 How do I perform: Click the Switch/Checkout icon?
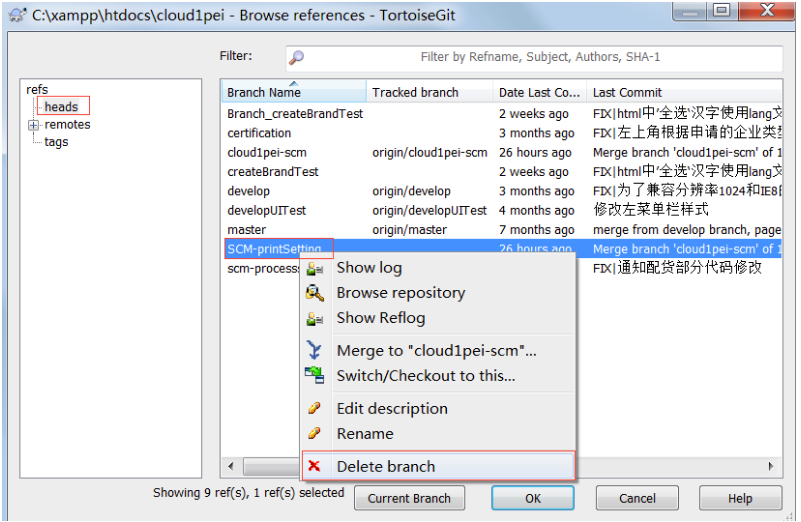pyautogui.click(x=315, y=376)
